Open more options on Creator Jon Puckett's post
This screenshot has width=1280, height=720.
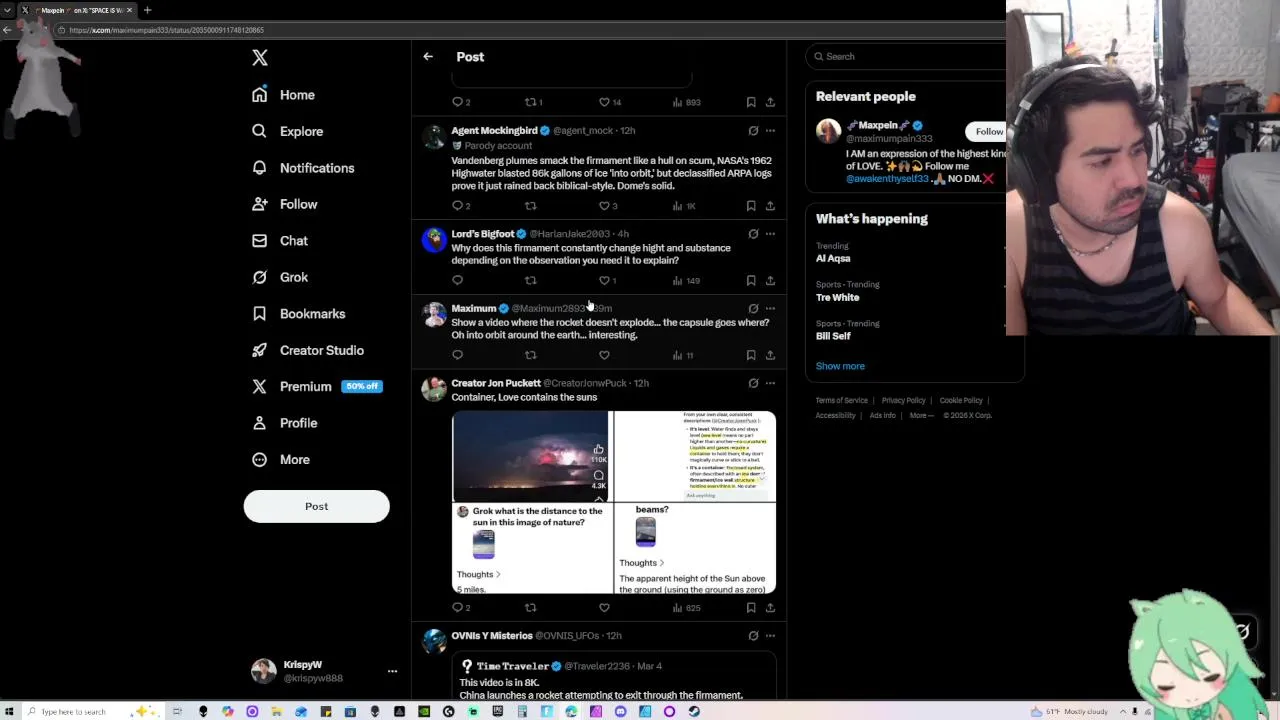point(770,383)
